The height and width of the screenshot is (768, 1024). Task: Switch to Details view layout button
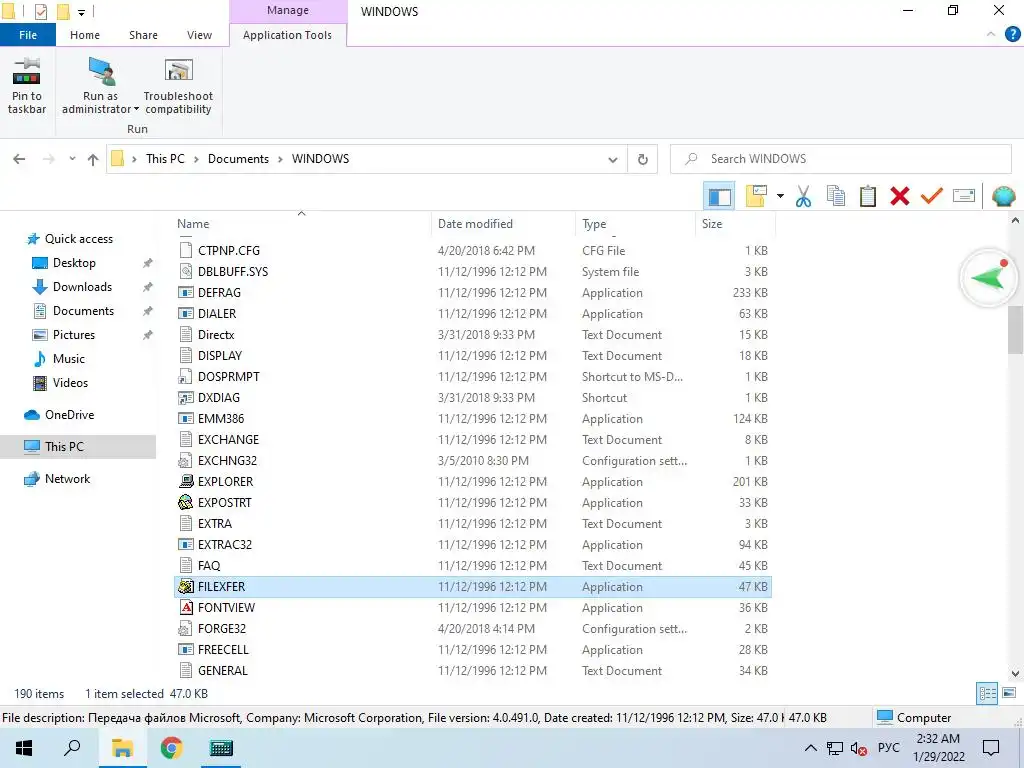(987, 694)
